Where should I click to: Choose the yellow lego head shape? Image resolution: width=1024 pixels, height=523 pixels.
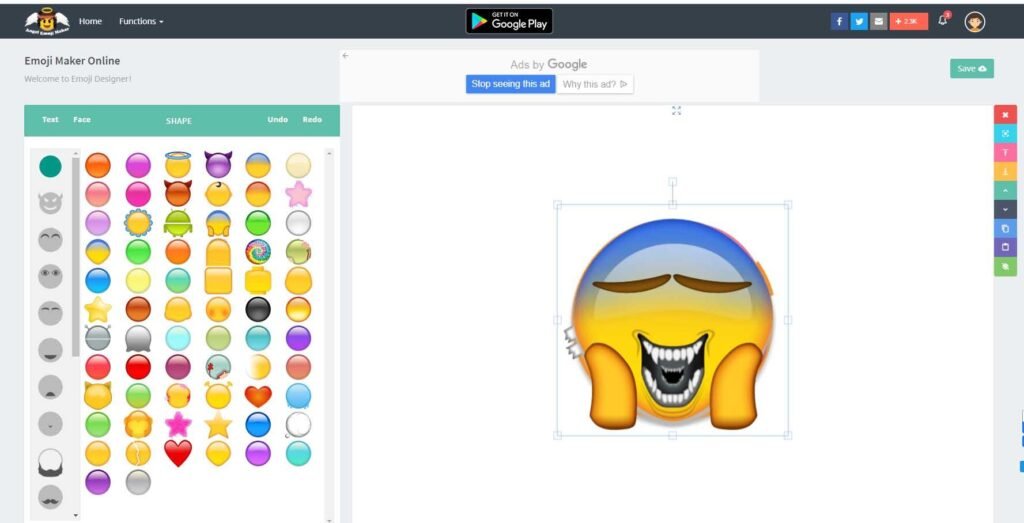[258, 280]
